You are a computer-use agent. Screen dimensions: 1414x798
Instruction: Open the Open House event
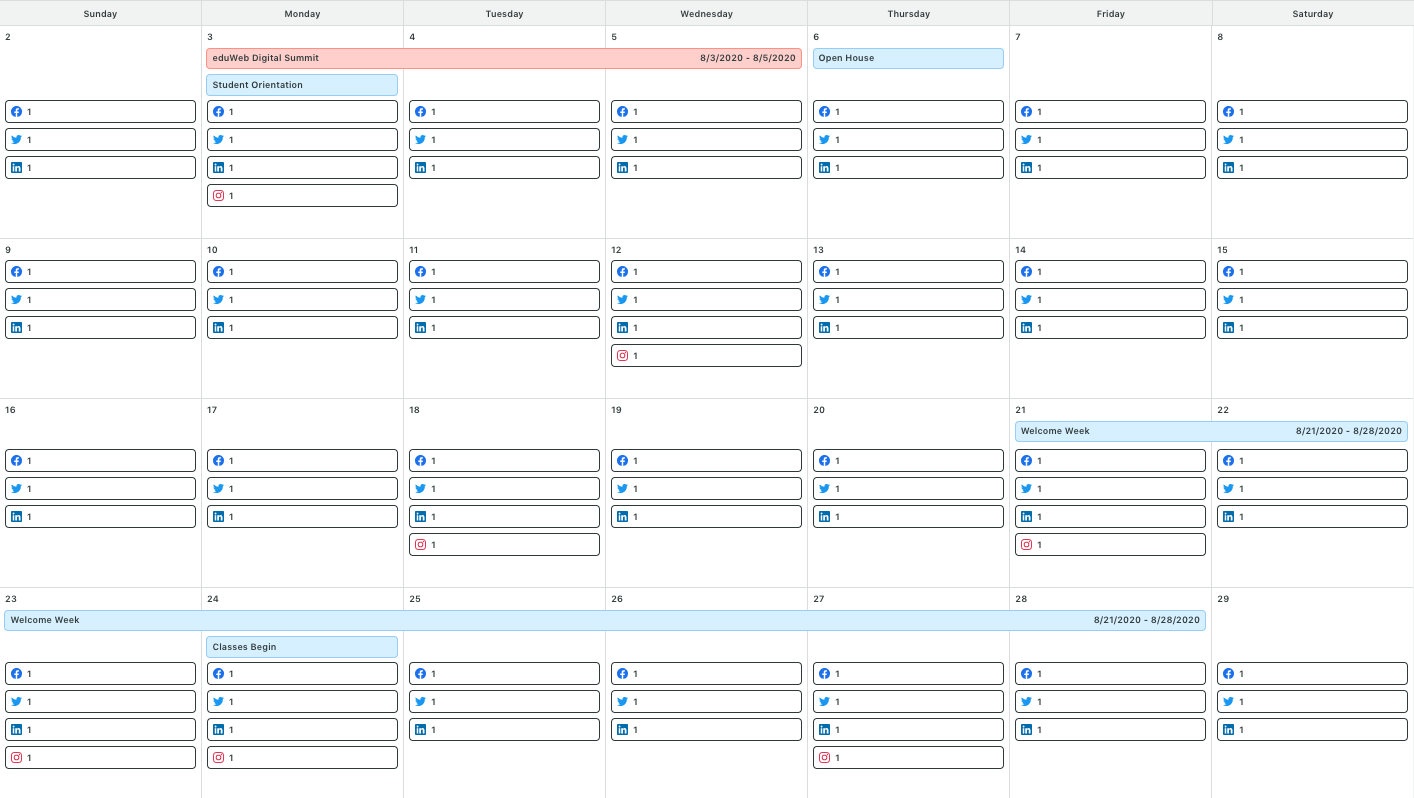coord(908,59)
